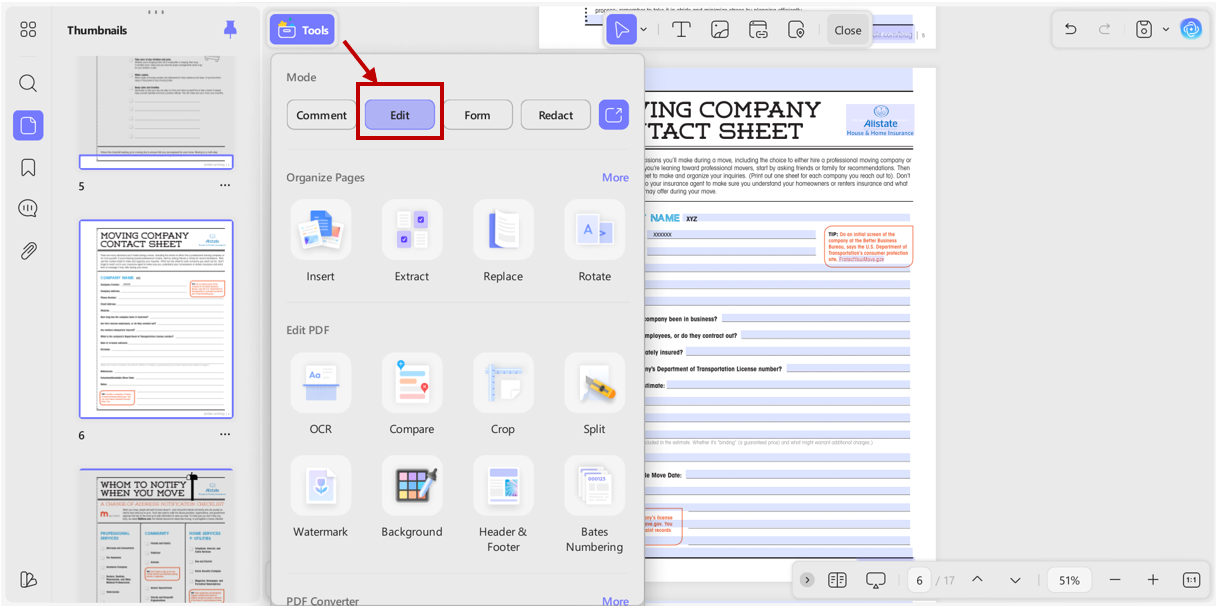
Task: Switch to Comment mode
Action: click(321, 115)
